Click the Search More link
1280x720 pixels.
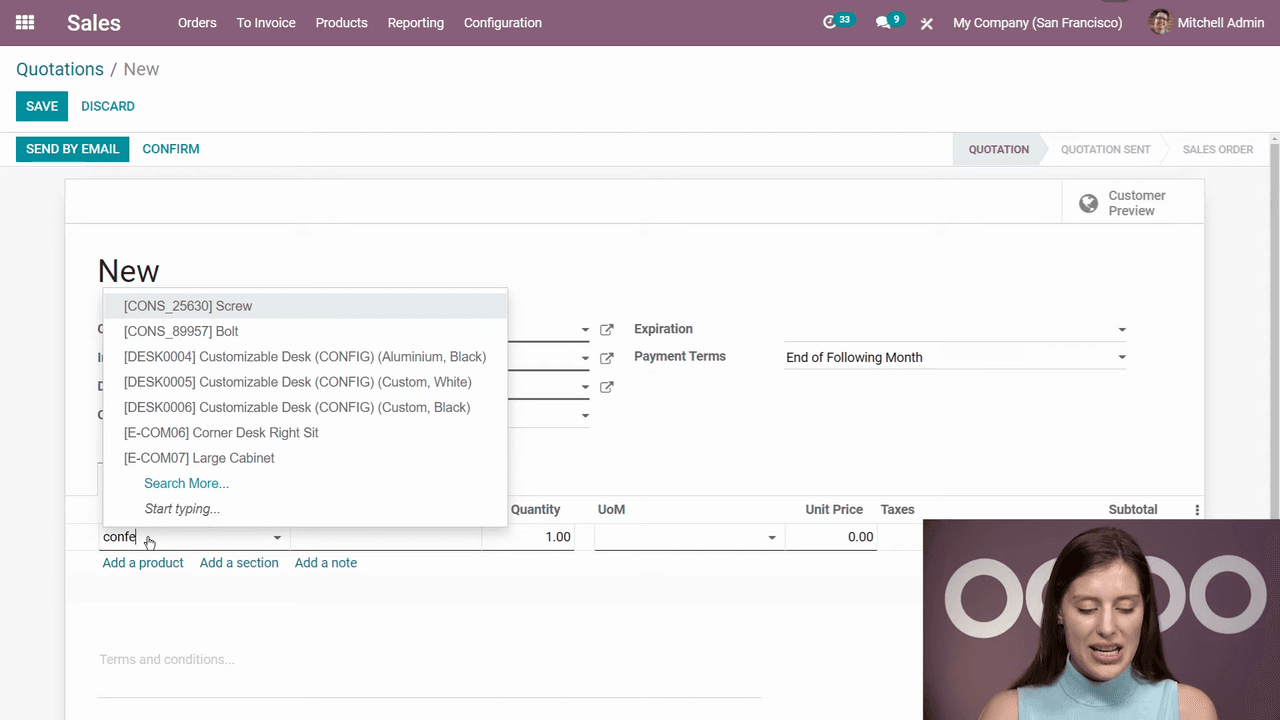[x=186, y=483]
